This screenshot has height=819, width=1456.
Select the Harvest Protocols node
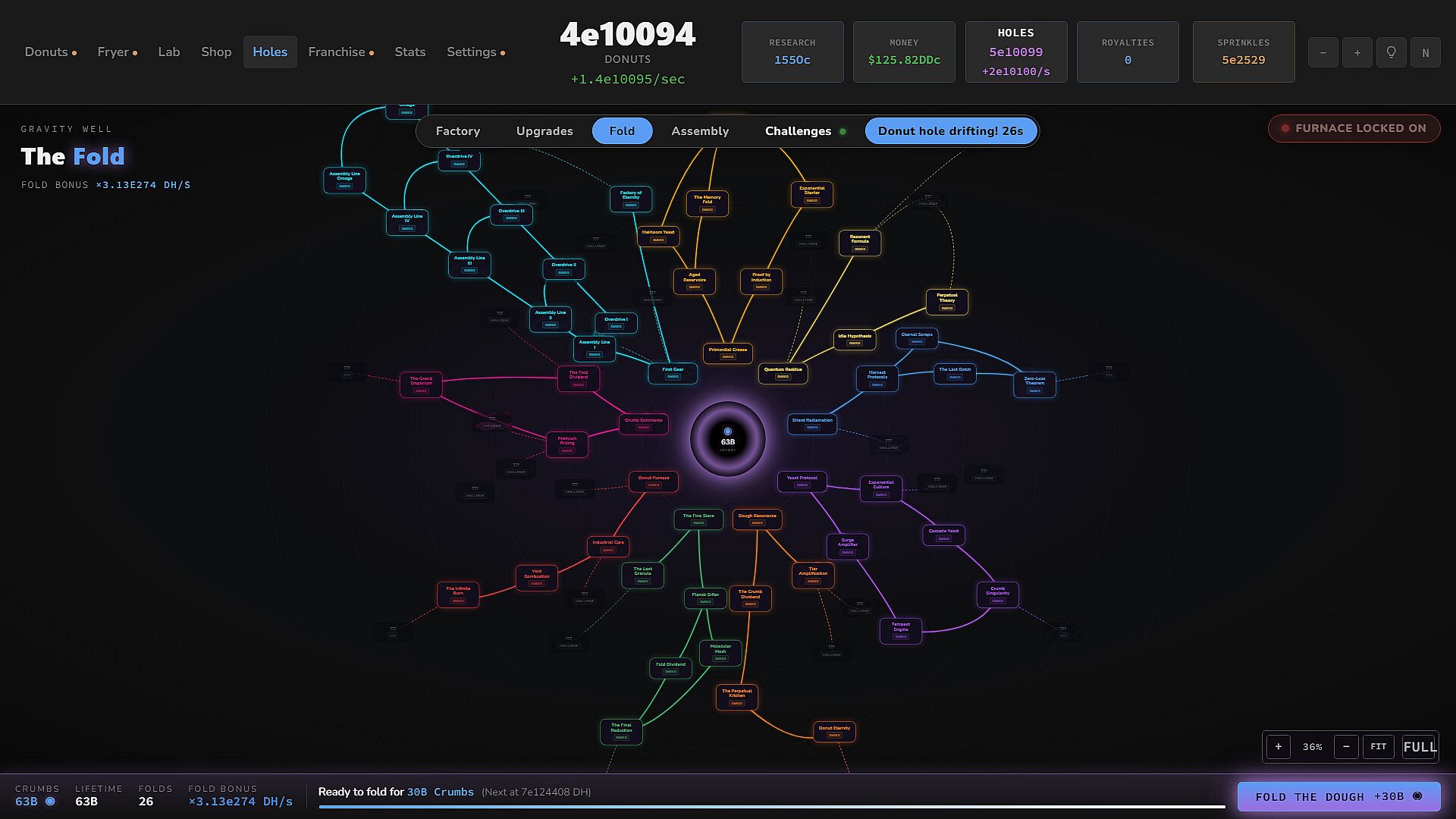click(x=877, y=378)
